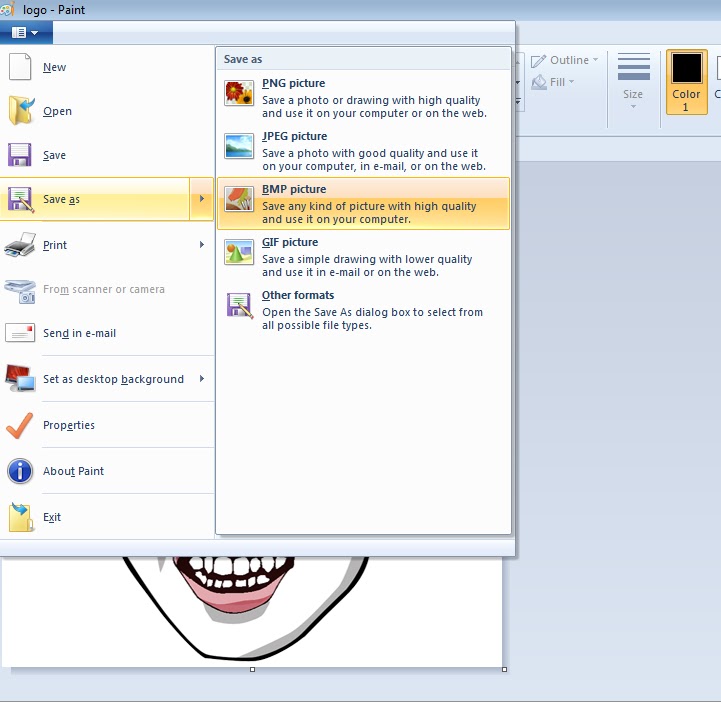Click the Size line thickness icon

coord(634,67)
